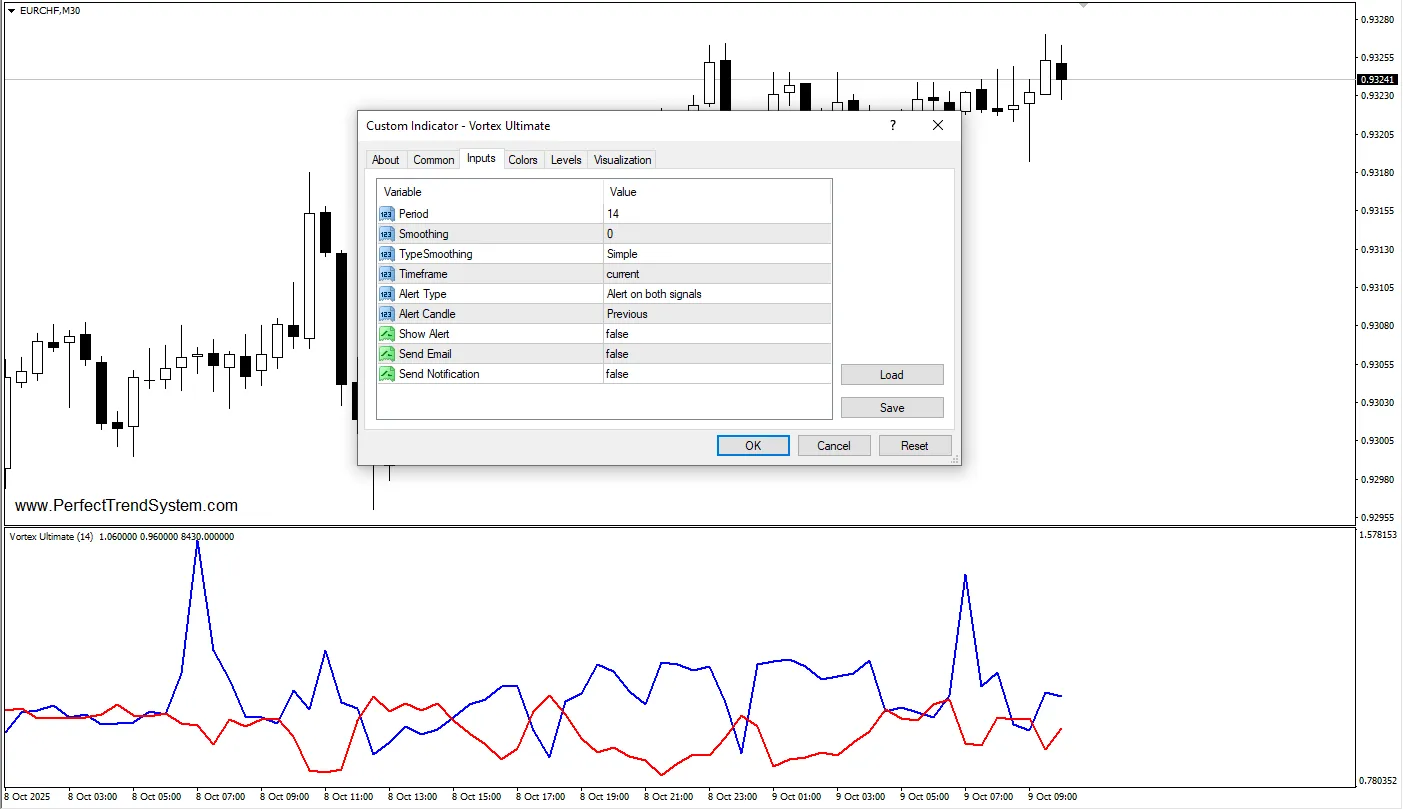The height and width of the screenshot is (809, 1403).
Task: Click the Load button
Action: tap(891, 375)
